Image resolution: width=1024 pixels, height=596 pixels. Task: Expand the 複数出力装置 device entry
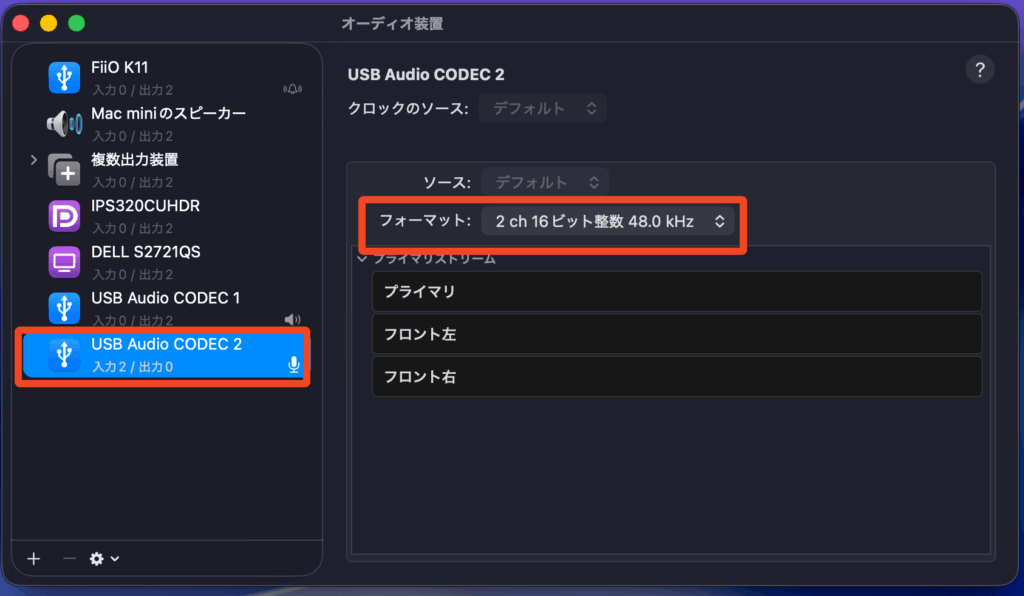[x=33, y=160]
